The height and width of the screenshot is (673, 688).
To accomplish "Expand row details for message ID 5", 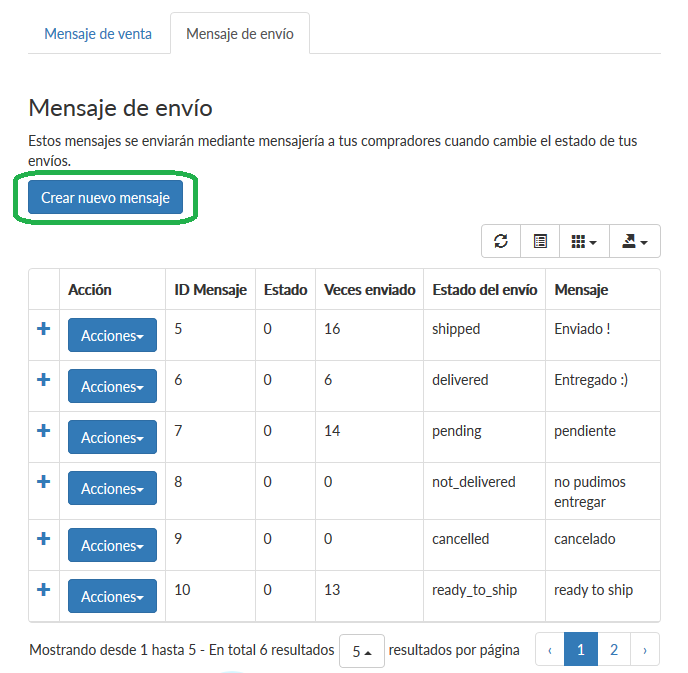I will coord(43,329).
